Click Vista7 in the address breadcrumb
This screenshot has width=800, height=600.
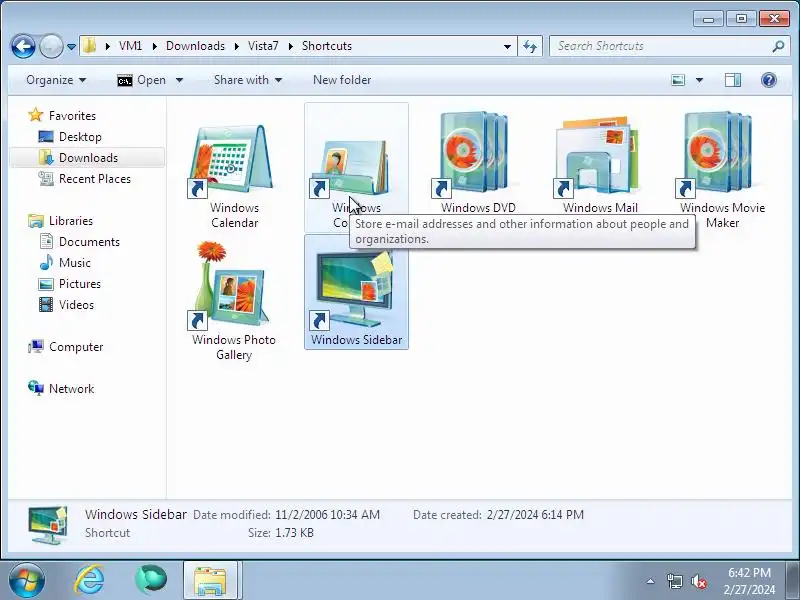[x=263, y=46]
